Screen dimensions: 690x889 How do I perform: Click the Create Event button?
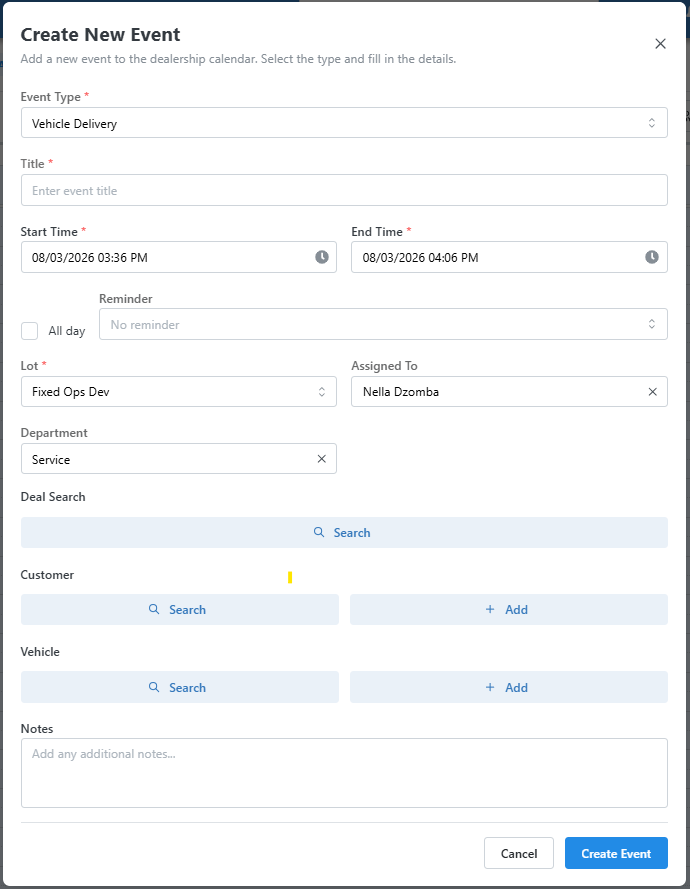coord(616,853)
